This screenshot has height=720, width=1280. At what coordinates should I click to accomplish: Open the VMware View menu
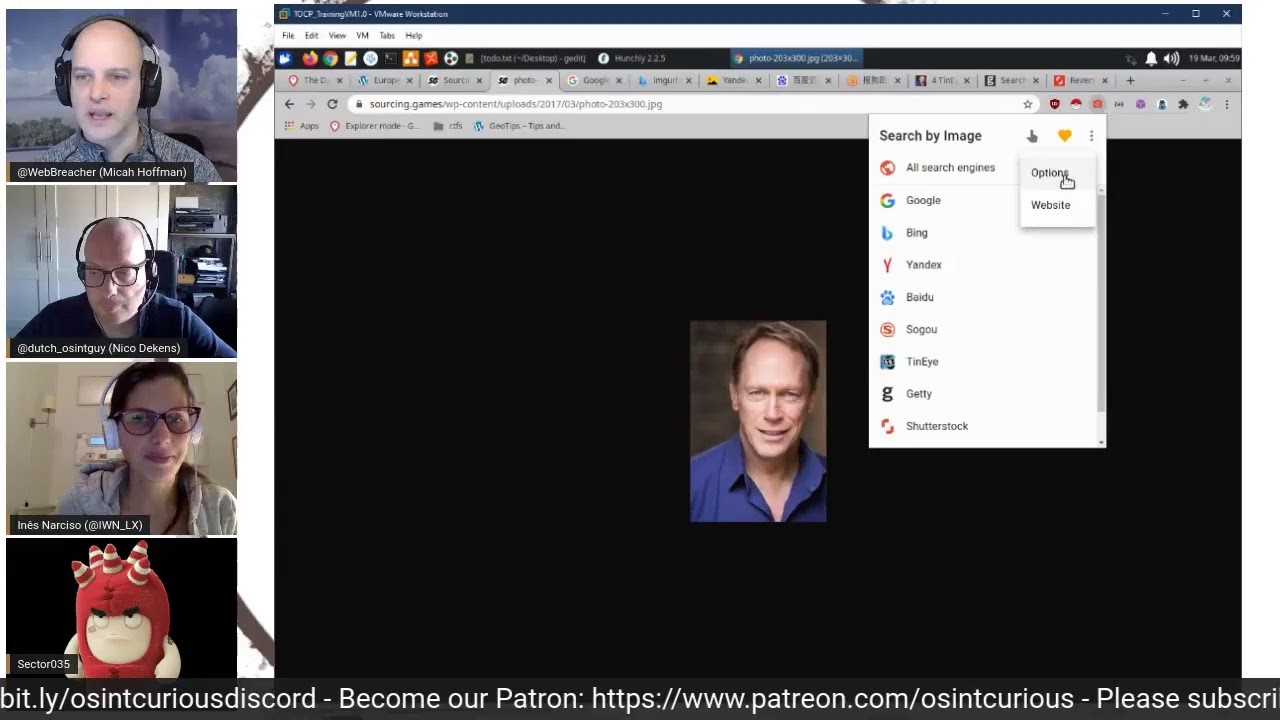(x=337, y=36)
